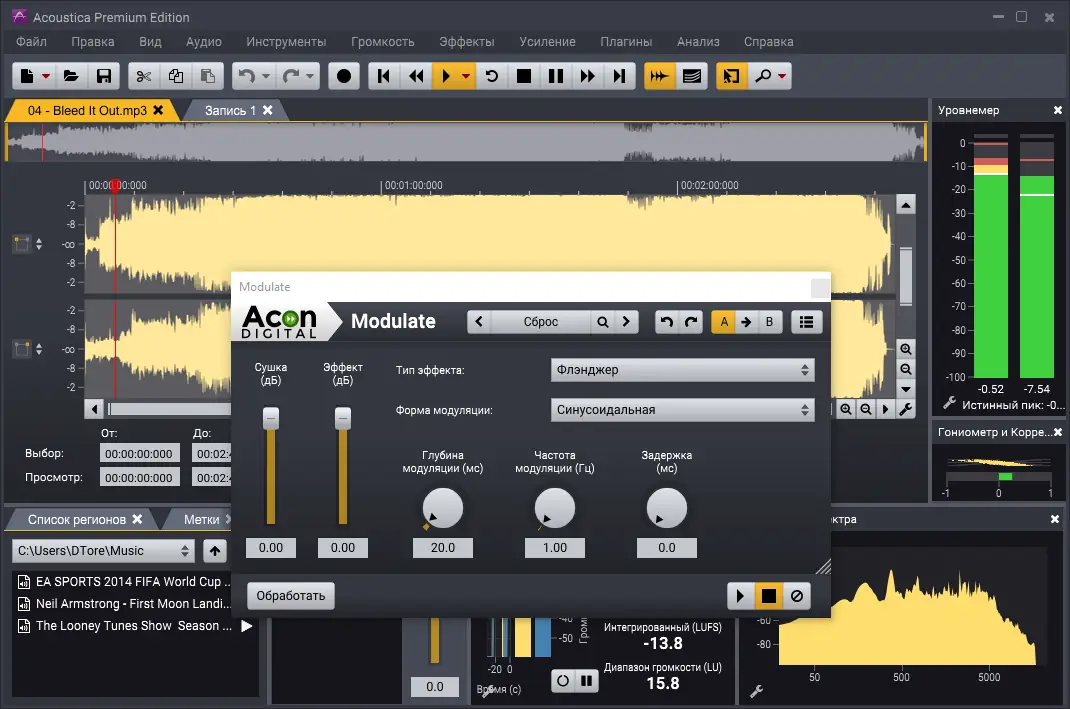Open the Файл menu
This screenshot has width=1070, height=709.
(31, 42)
